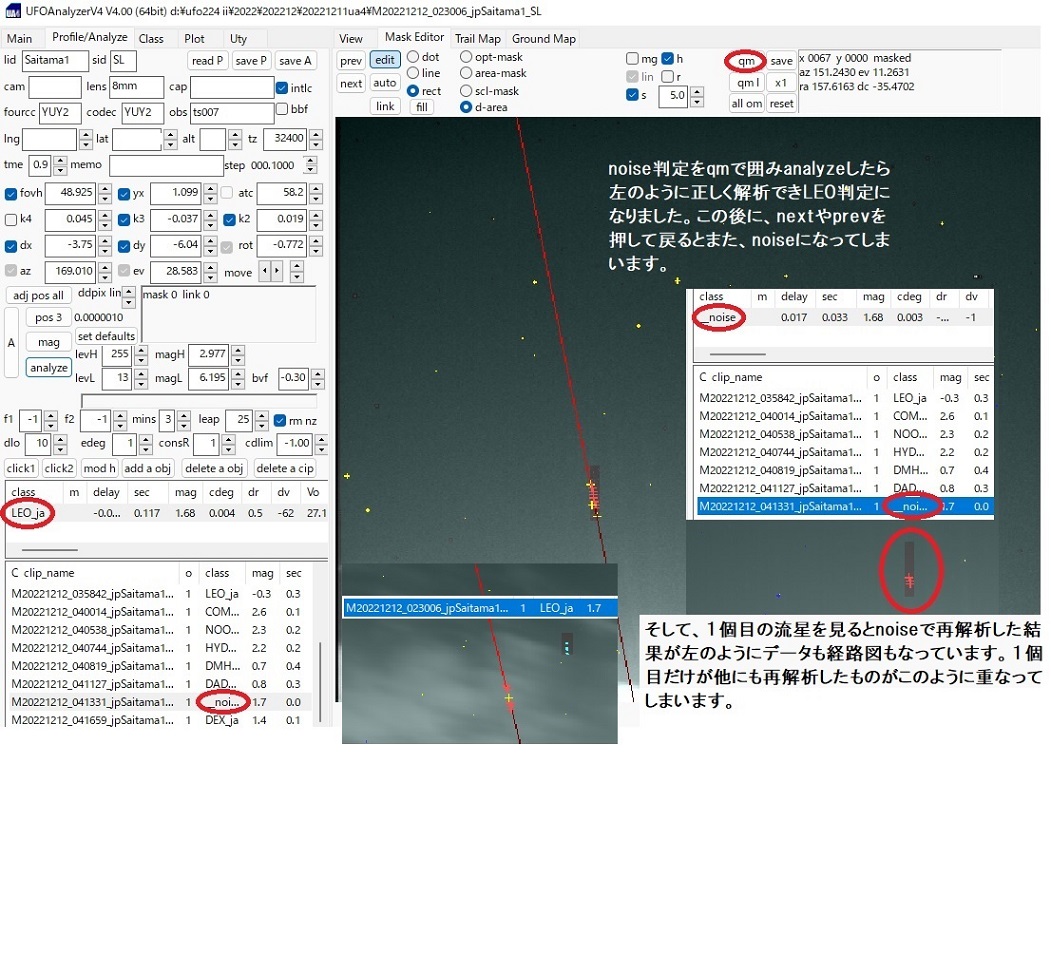Increase the s threshold 5.0 value stepper
Screen dimensions: 1051x973
point(696,91)
